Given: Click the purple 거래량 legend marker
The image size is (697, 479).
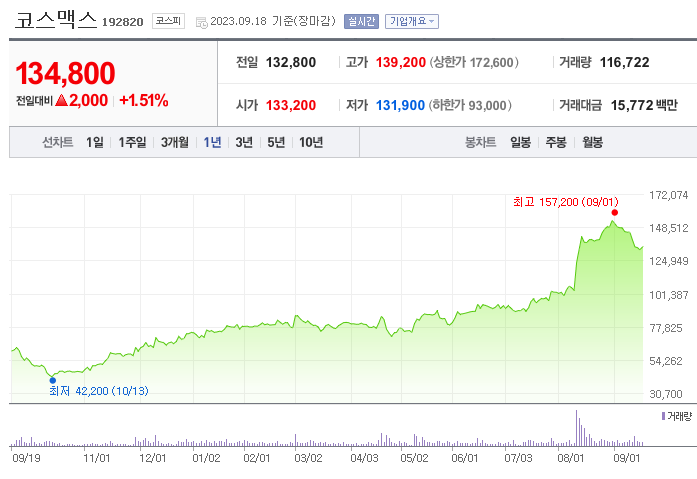Looking at the screenshot, I should [663, 416].
